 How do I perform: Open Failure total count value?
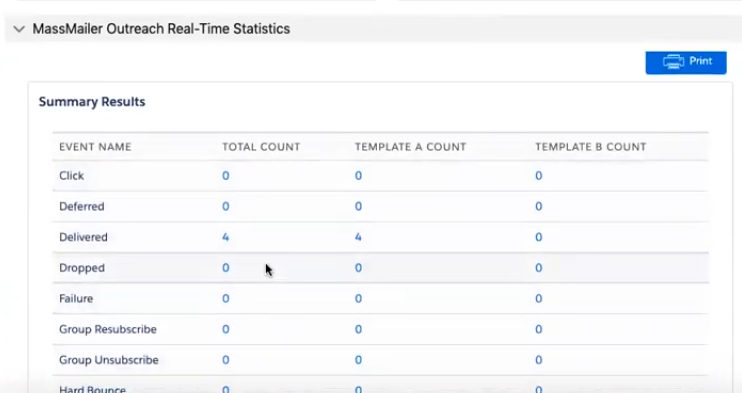click(x=226, y=299)
